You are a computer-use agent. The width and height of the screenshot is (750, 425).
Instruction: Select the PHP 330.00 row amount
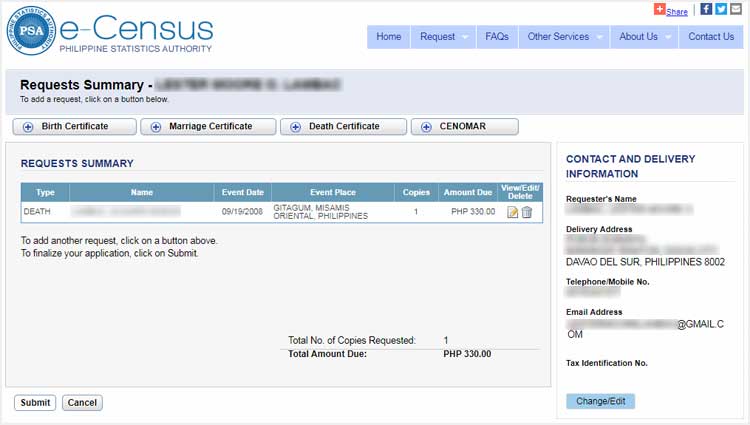[473, 211]
